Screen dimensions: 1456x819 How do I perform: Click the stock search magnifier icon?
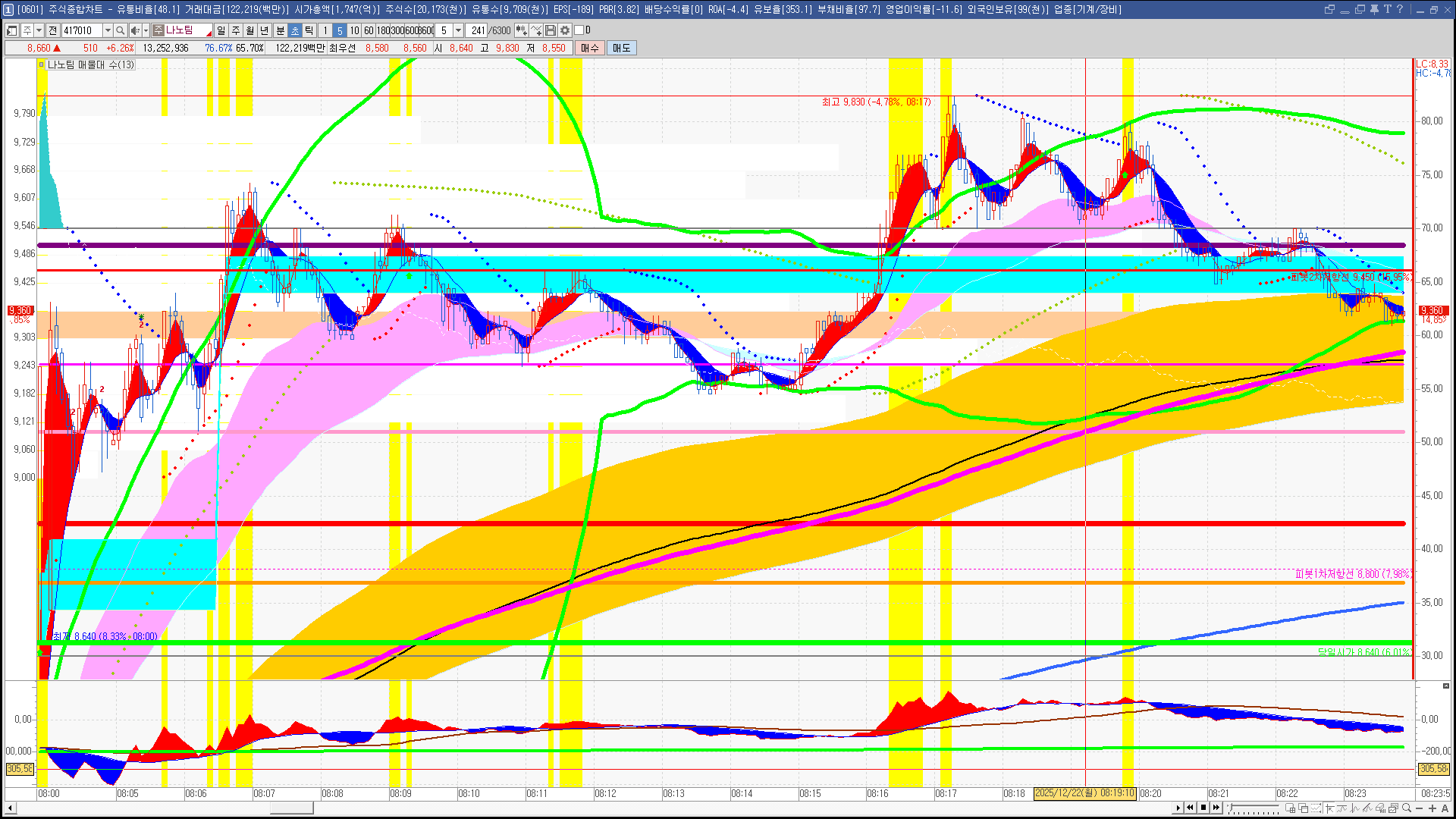click(120, 30)
